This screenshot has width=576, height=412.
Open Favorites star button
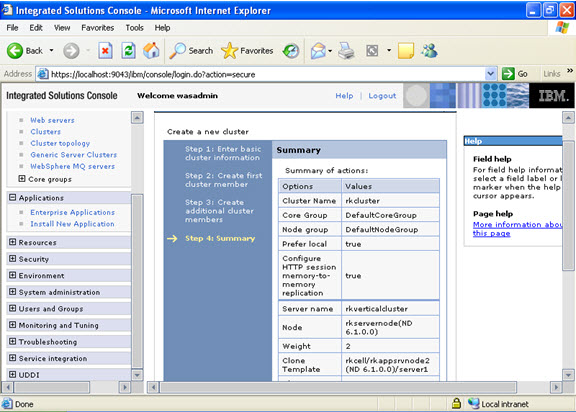pos(247,51)
